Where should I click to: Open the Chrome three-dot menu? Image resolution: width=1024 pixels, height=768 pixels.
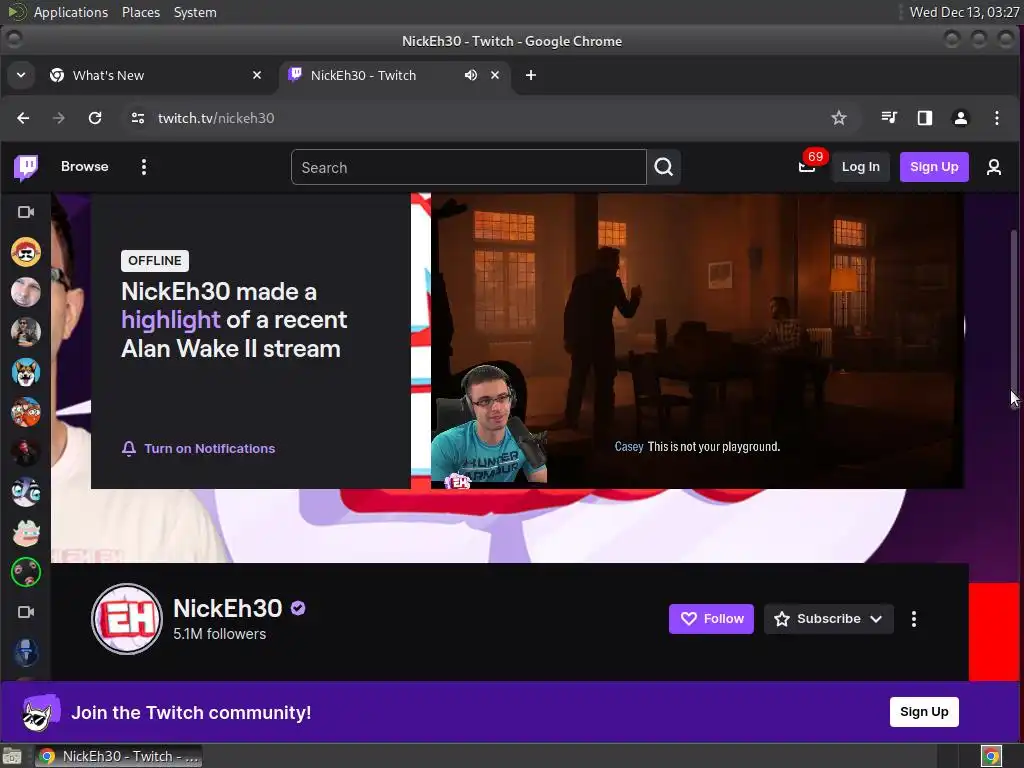pyautogui.click(x=997, y=118)
